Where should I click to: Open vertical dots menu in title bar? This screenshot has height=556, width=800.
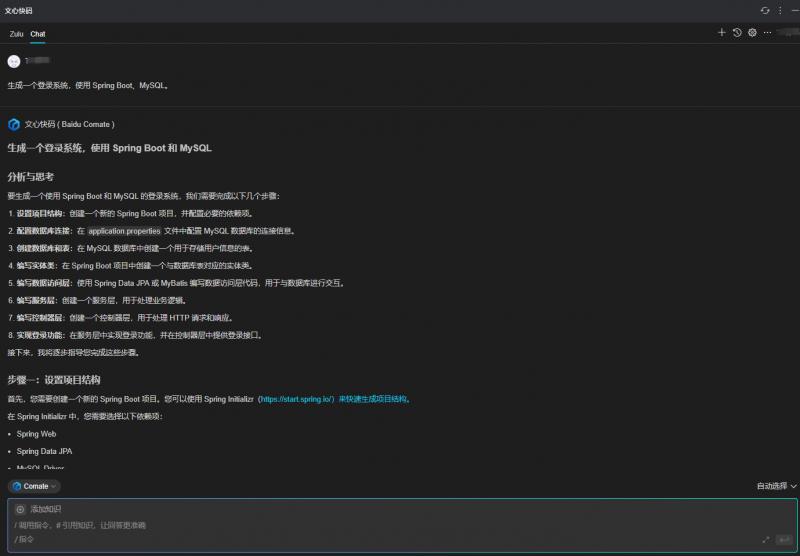tap(780, 10)
